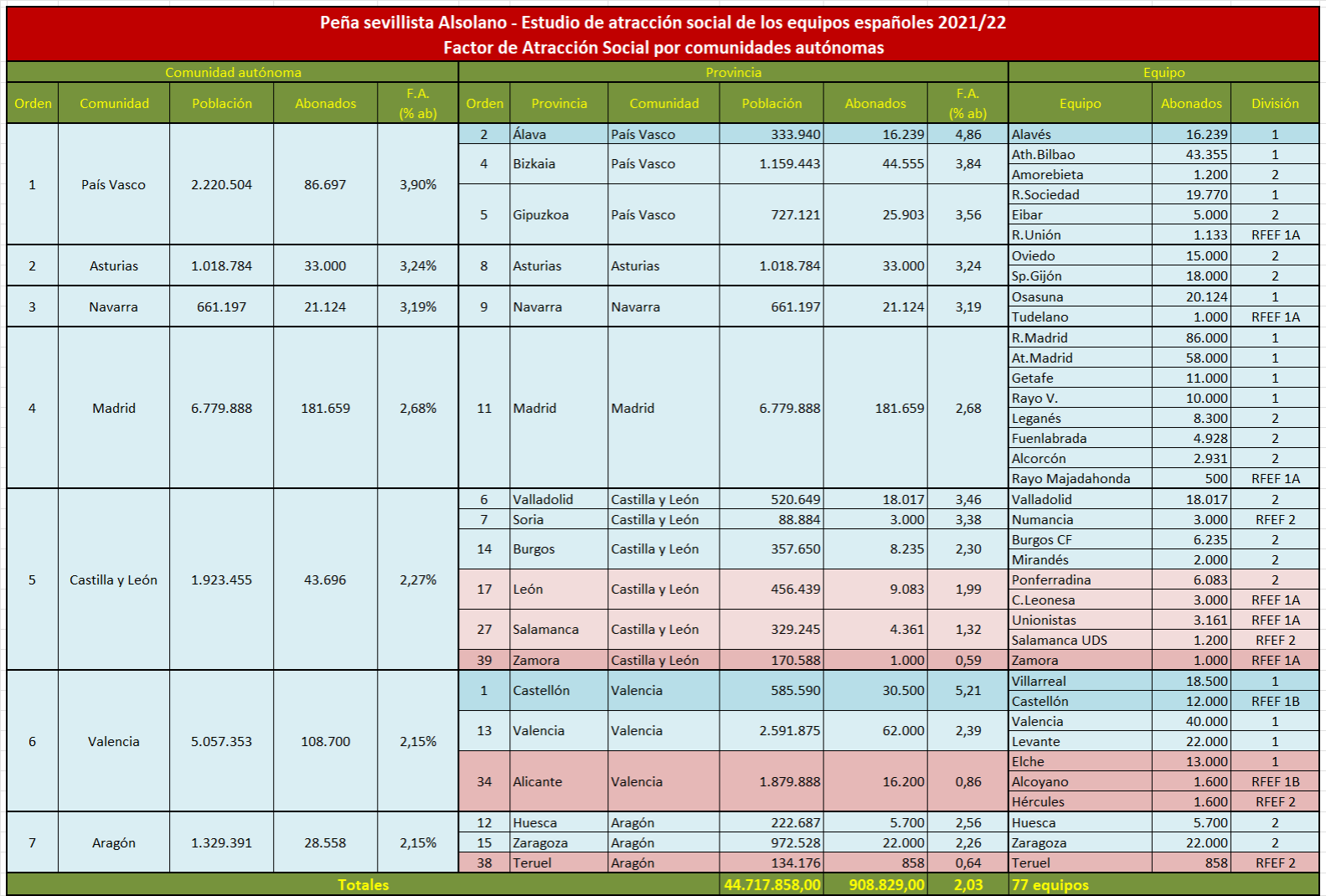The image size is (1326, 896).
Task: Click the team cell 'Amorebieta'
Action: pyautogui.click(x=1081, y=174)
